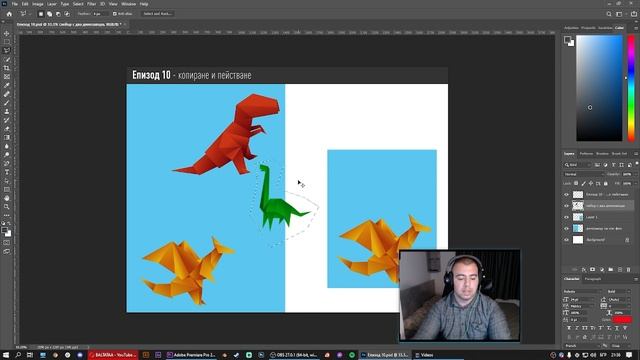Select the Clone Stamp tool
Image resolution: width=640 pixels, height=360 pixels.
click(7, 111)
